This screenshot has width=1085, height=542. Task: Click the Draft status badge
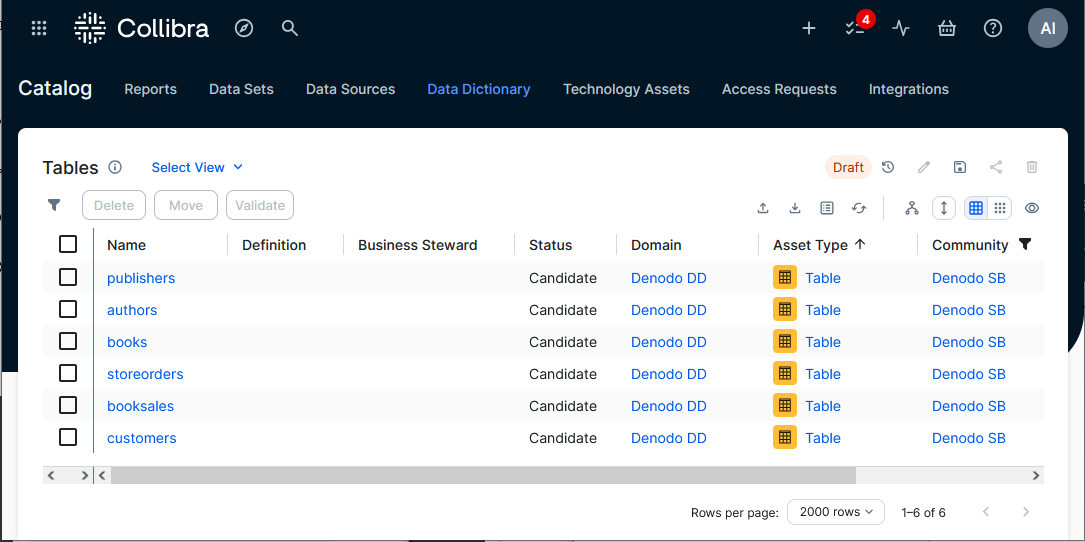848,167
